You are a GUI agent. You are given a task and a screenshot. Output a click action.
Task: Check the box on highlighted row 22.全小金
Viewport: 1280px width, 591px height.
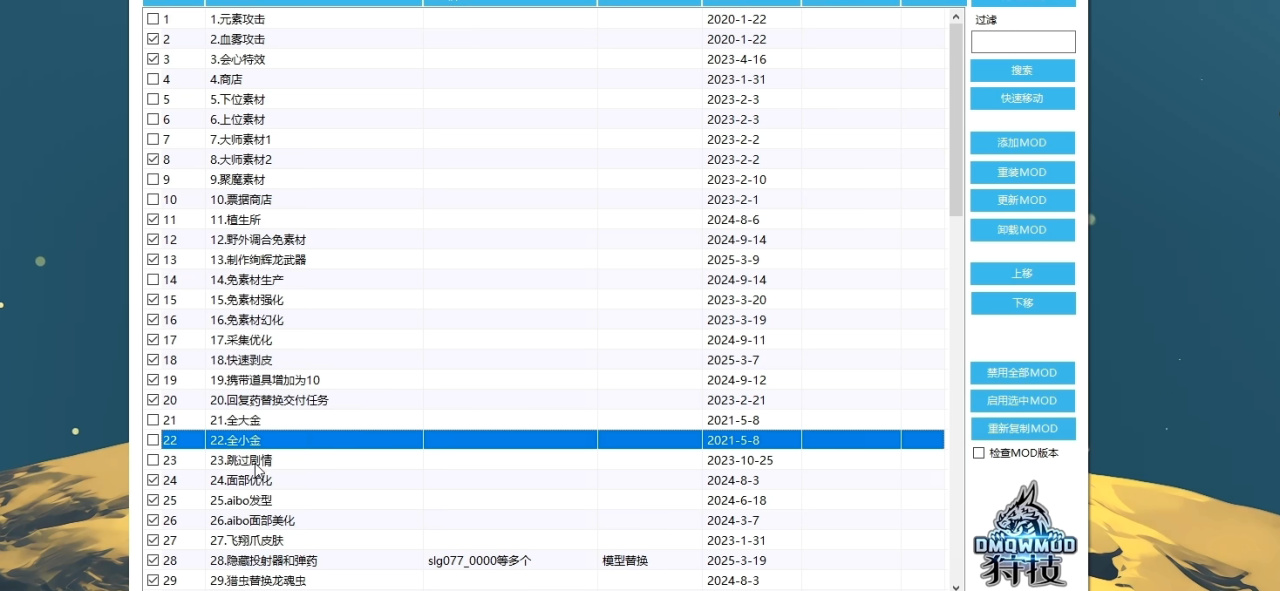(153, 440)
